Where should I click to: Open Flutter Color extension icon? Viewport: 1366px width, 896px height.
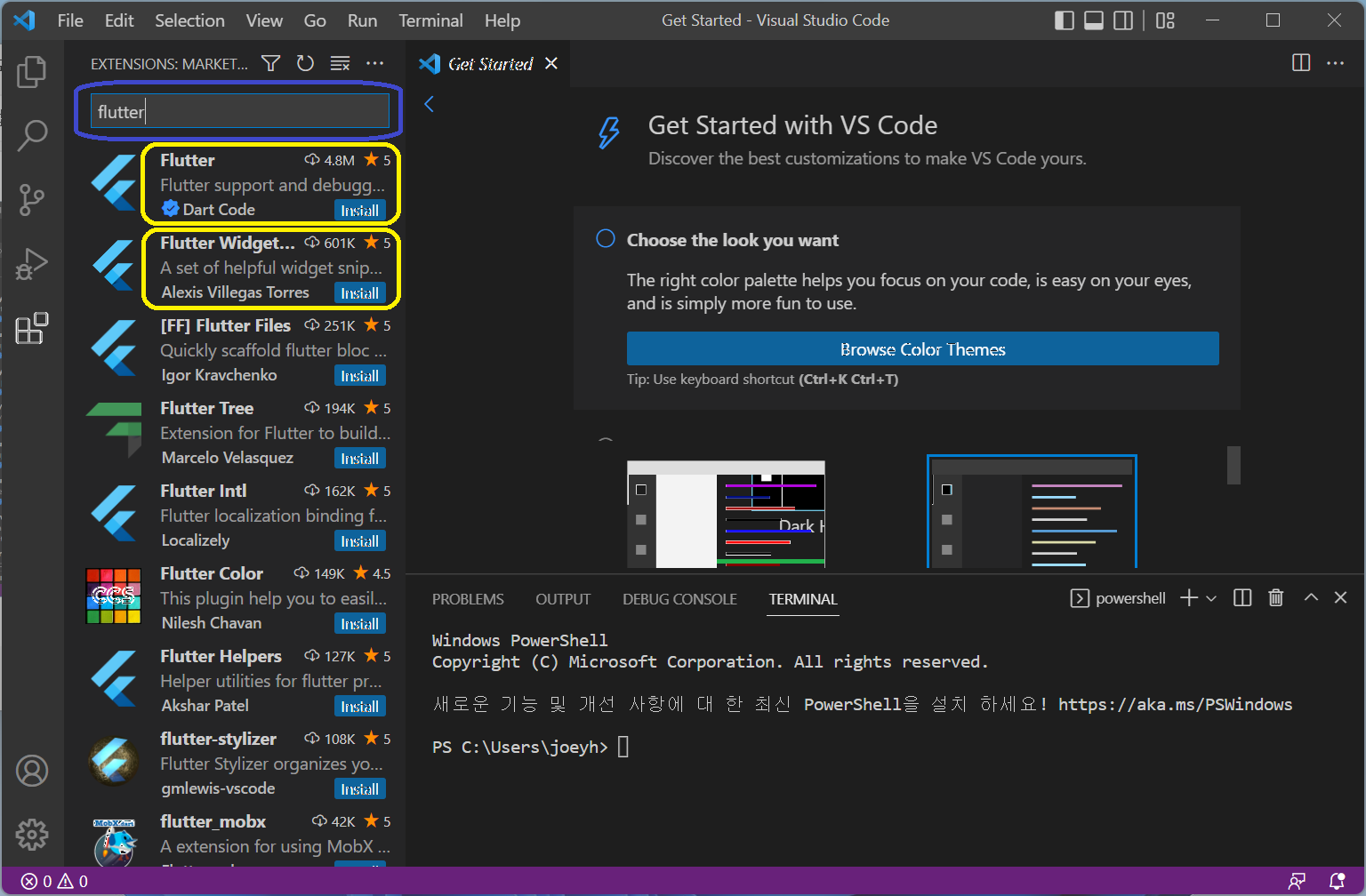click(x=114, y=596)
